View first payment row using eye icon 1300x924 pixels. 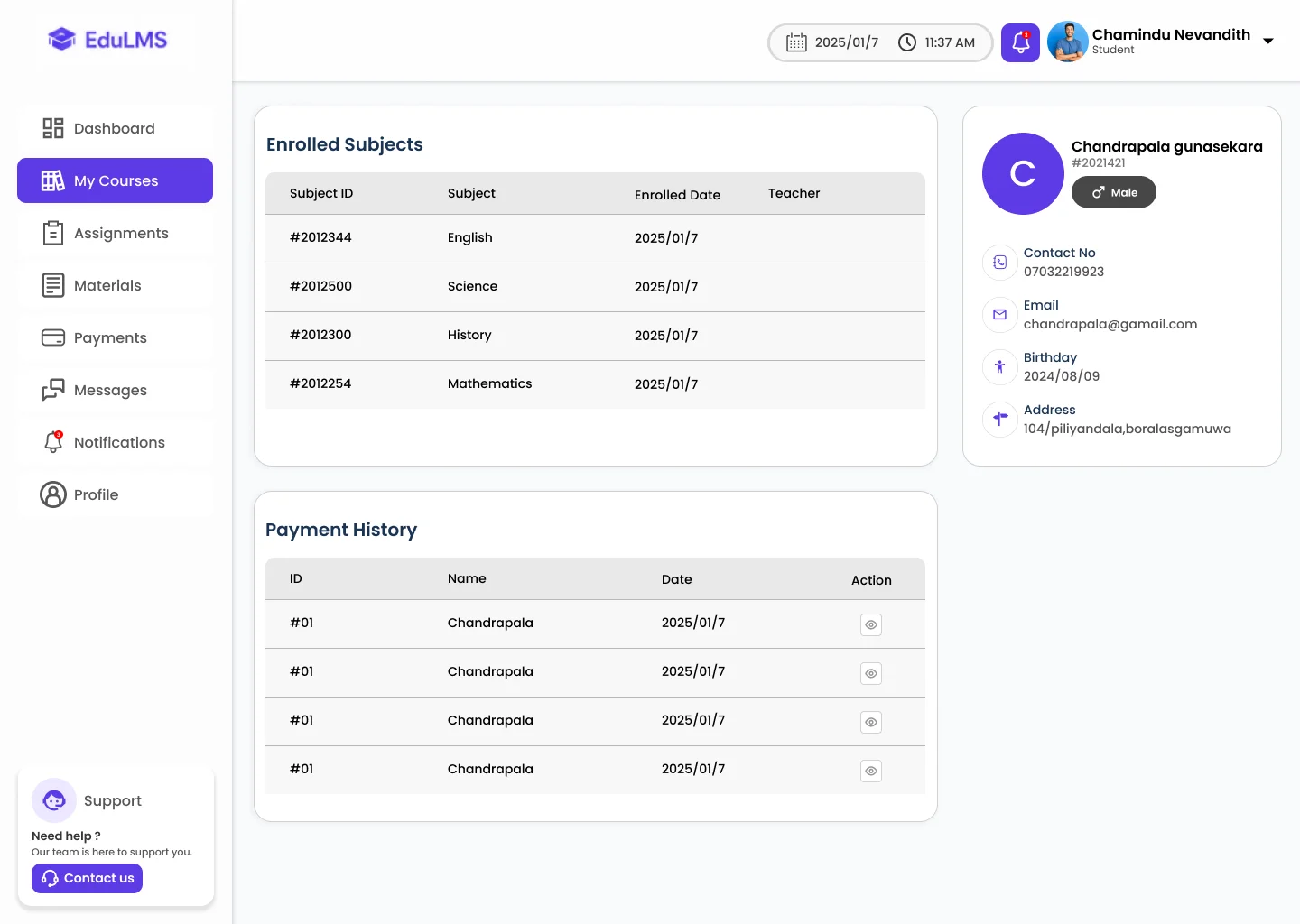[871, 624]
